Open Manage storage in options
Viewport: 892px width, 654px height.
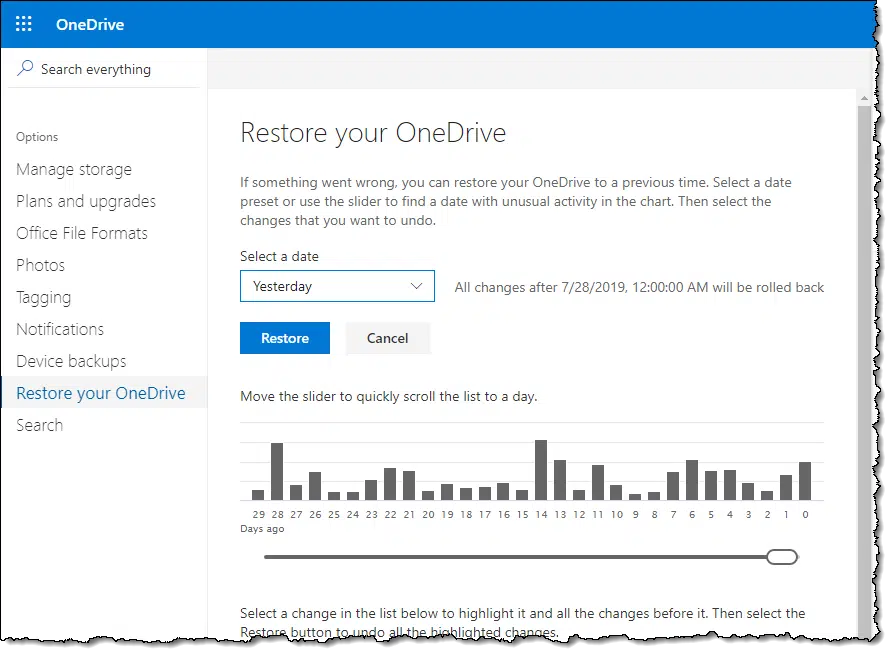coord(74,169)
